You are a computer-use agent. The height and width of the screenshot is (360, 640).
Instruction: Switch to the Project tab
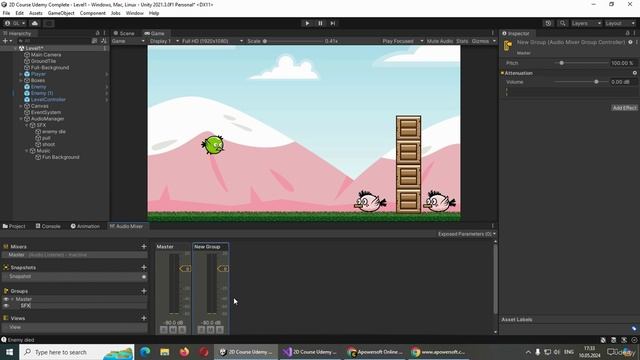tap(14, 226)
